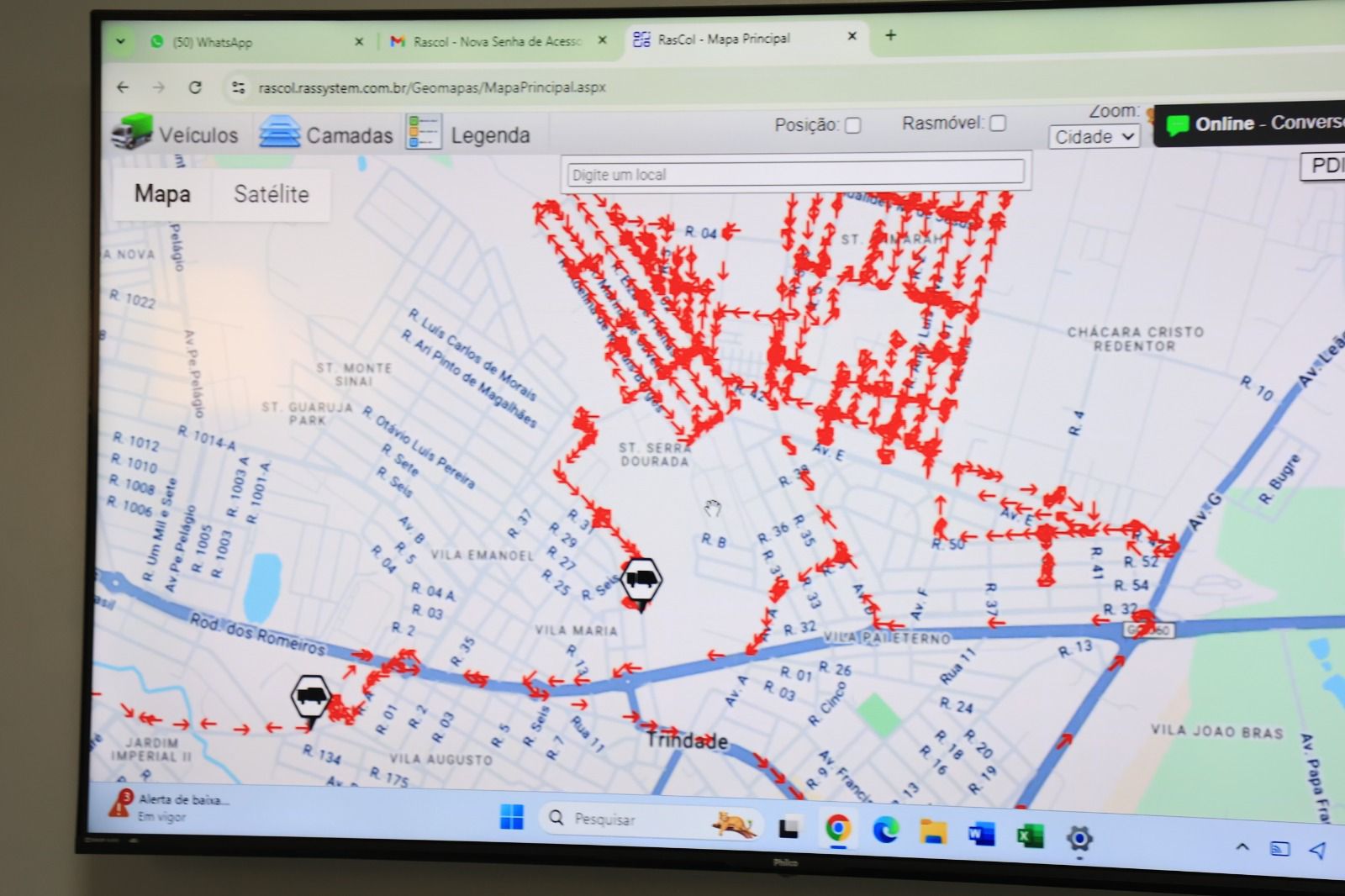
Task: Show hidden icons in the system tray
Action: 1242,847
